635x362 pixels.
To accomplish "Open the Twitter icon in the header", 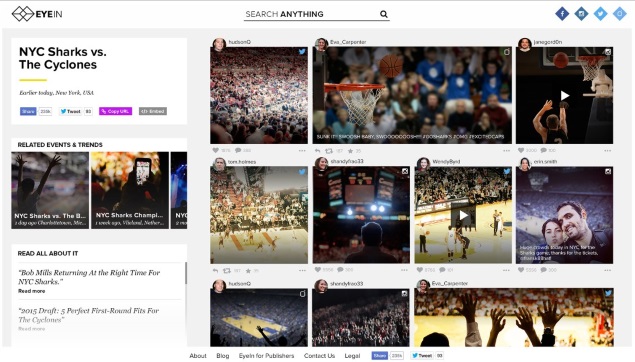I will (600, 14).
